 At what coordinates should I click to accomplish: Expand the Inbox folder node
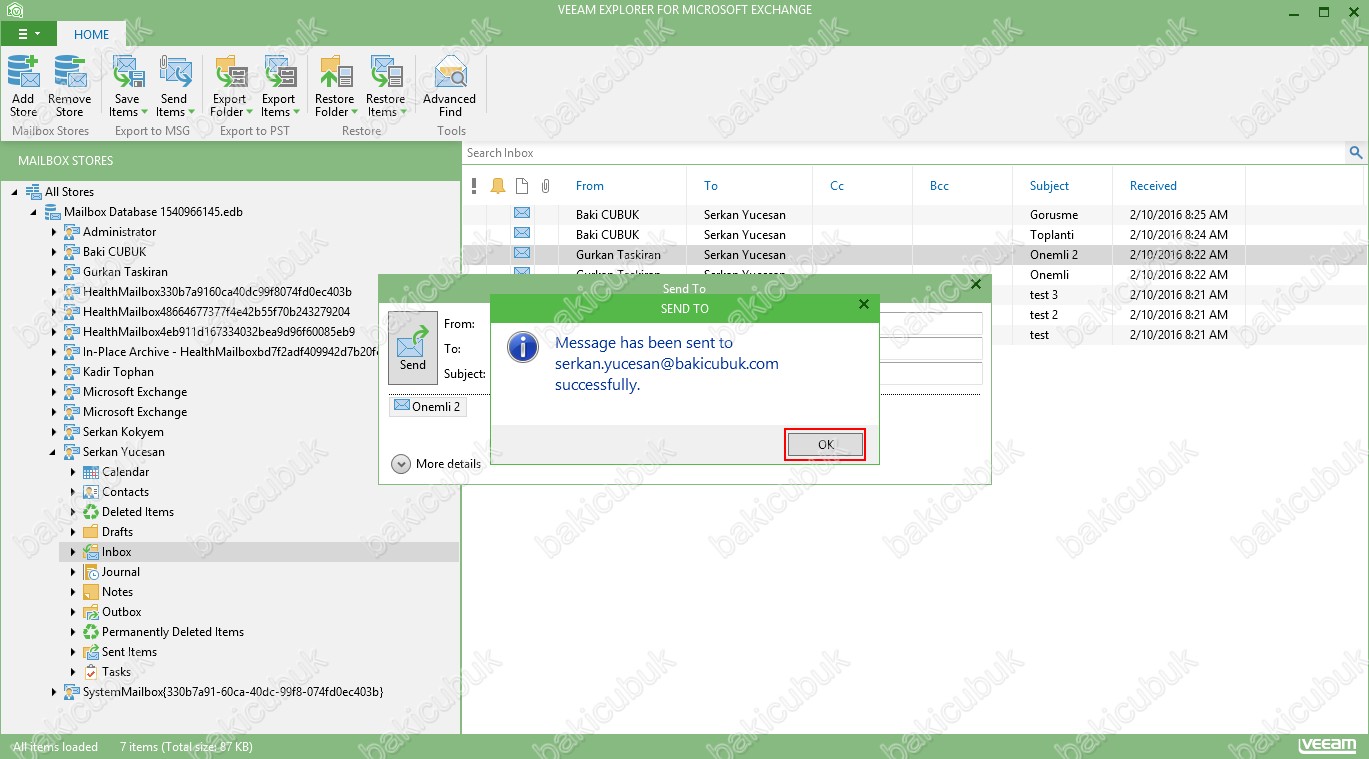(x=73, y=552)
